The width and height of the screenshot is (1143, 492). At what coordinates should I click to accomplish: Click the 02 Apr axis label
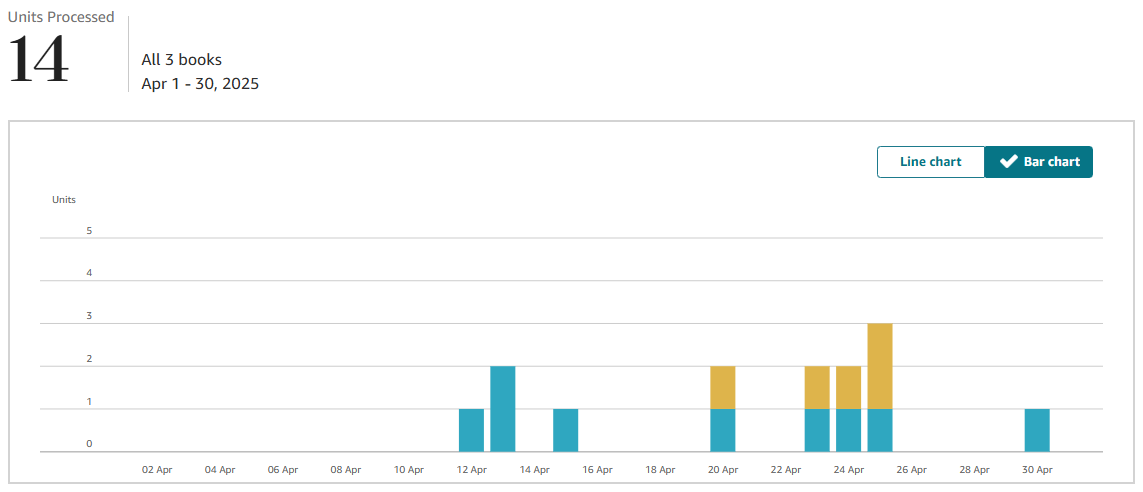click(157, 470)
